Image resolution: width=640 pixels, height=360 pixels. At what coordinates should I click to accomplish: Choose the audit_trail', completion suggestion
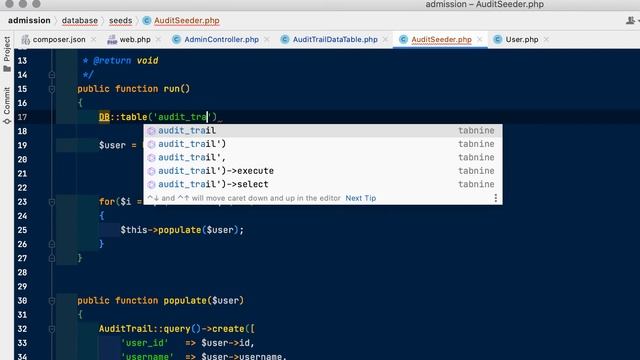[x=323, y=158]
